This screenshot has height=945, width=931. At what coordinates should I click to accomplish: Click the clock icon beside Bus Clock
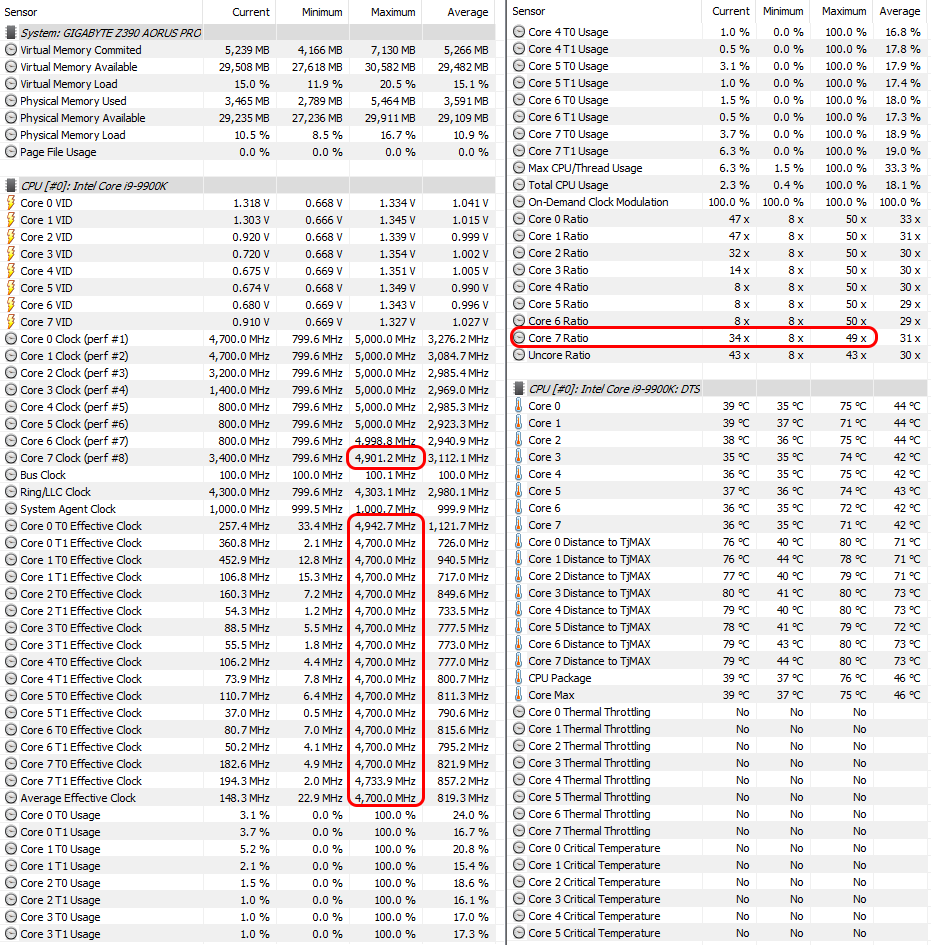pyautogui.click(x=10, y=475)
